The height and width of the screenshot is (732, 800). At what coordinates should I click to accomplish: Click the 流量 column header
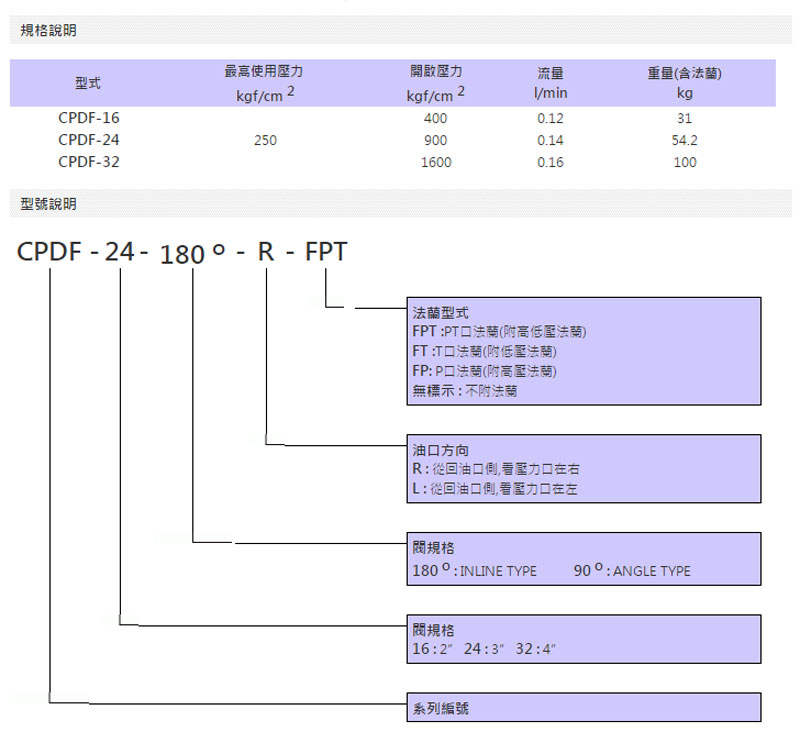coord(550,73)
